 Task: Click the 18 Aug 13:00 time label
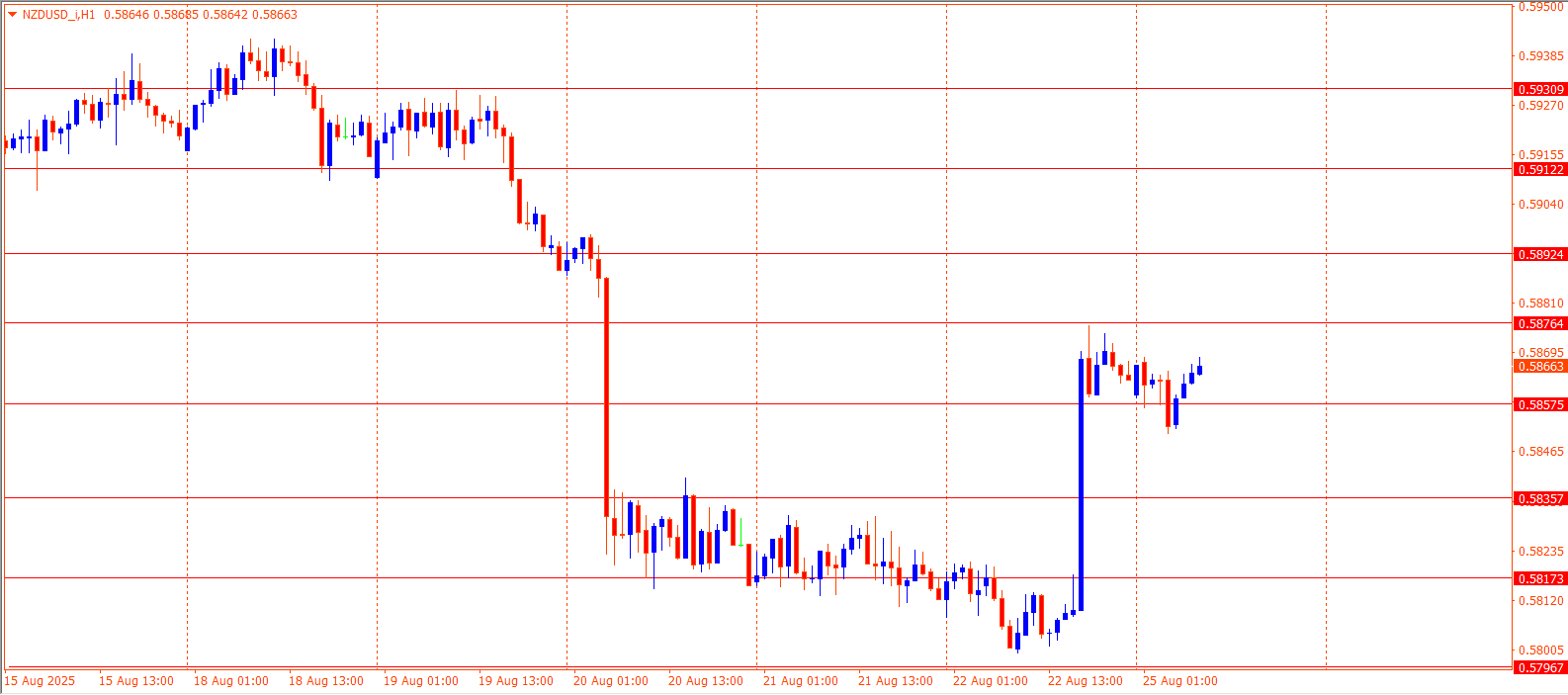point(326,681)
